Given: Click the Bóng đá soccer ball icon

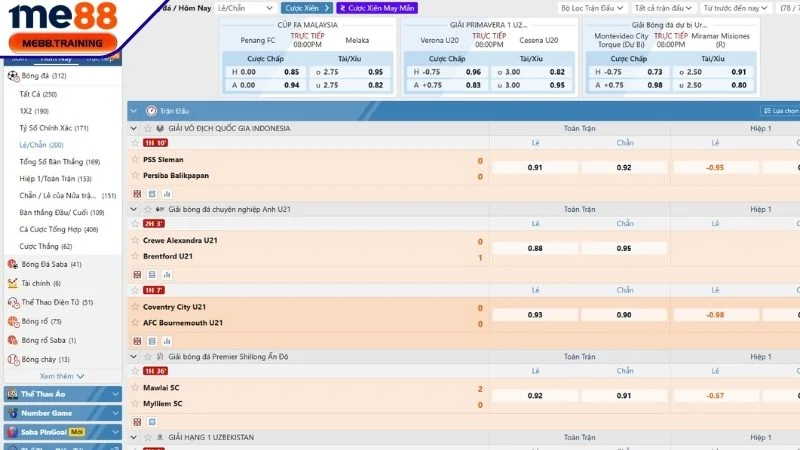Looking at the screenshot, I should 13,76.
